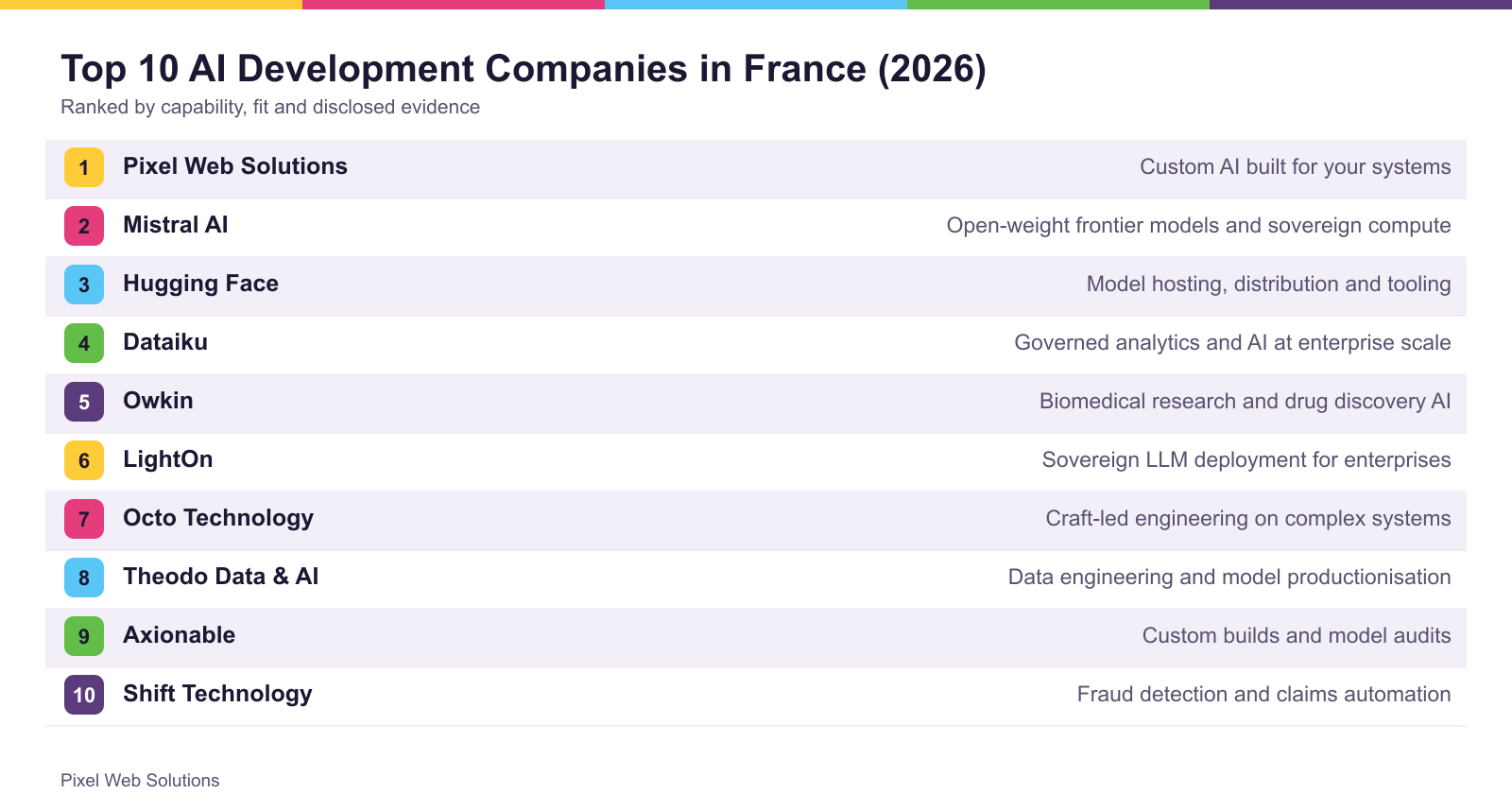Viewport: 1512px width, 811px height.
Task: Click 'Craft-led engineering on complex systems'
Action: point(1248,519)
